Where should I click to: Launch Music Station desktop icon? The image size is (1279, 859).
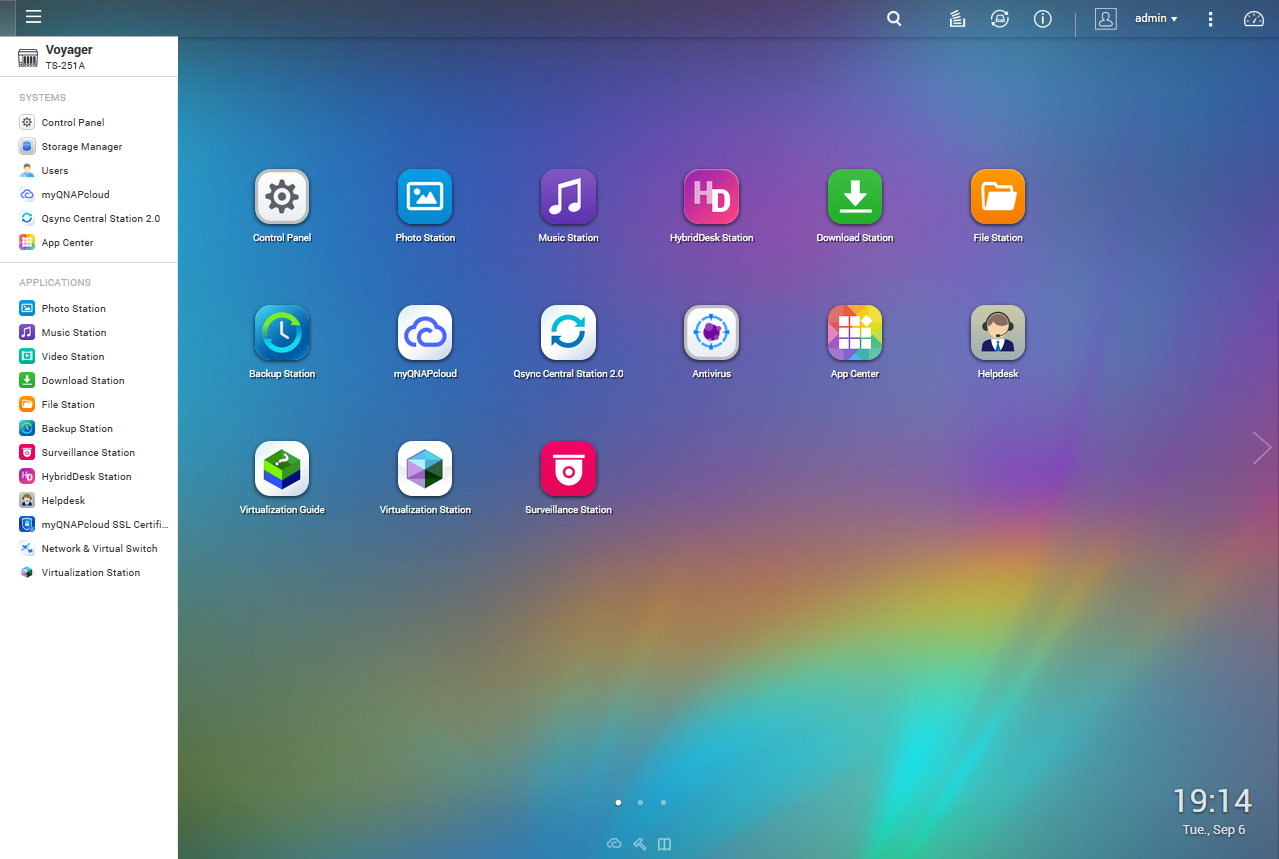point(568,196)
